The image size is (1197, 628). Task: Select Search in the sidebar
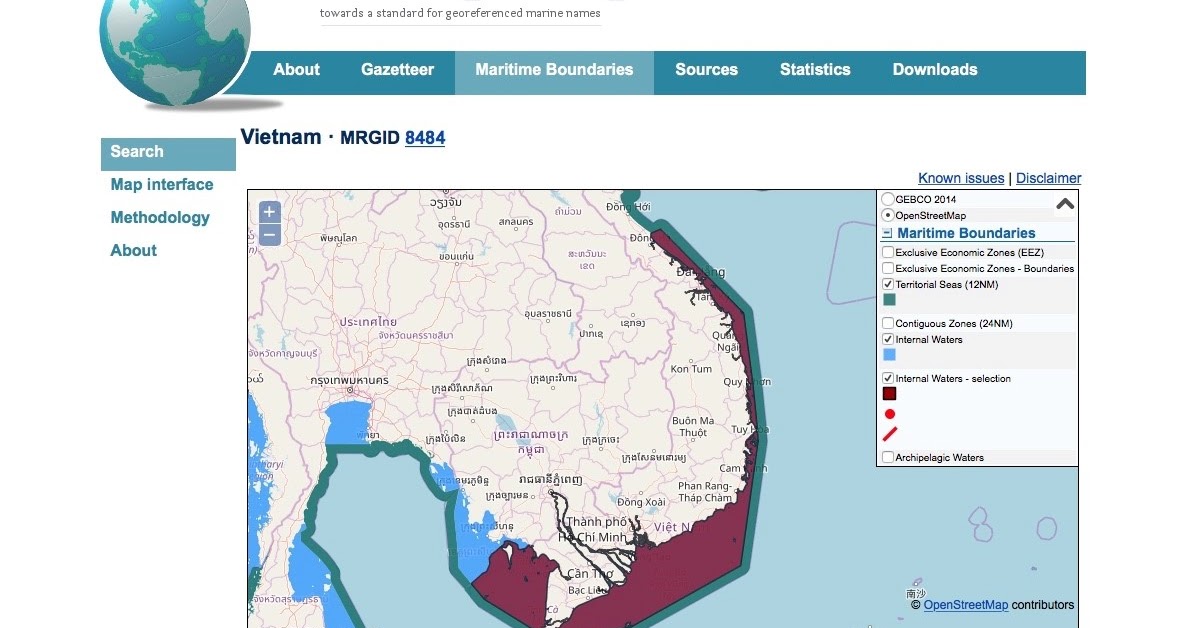click(168, 152)
